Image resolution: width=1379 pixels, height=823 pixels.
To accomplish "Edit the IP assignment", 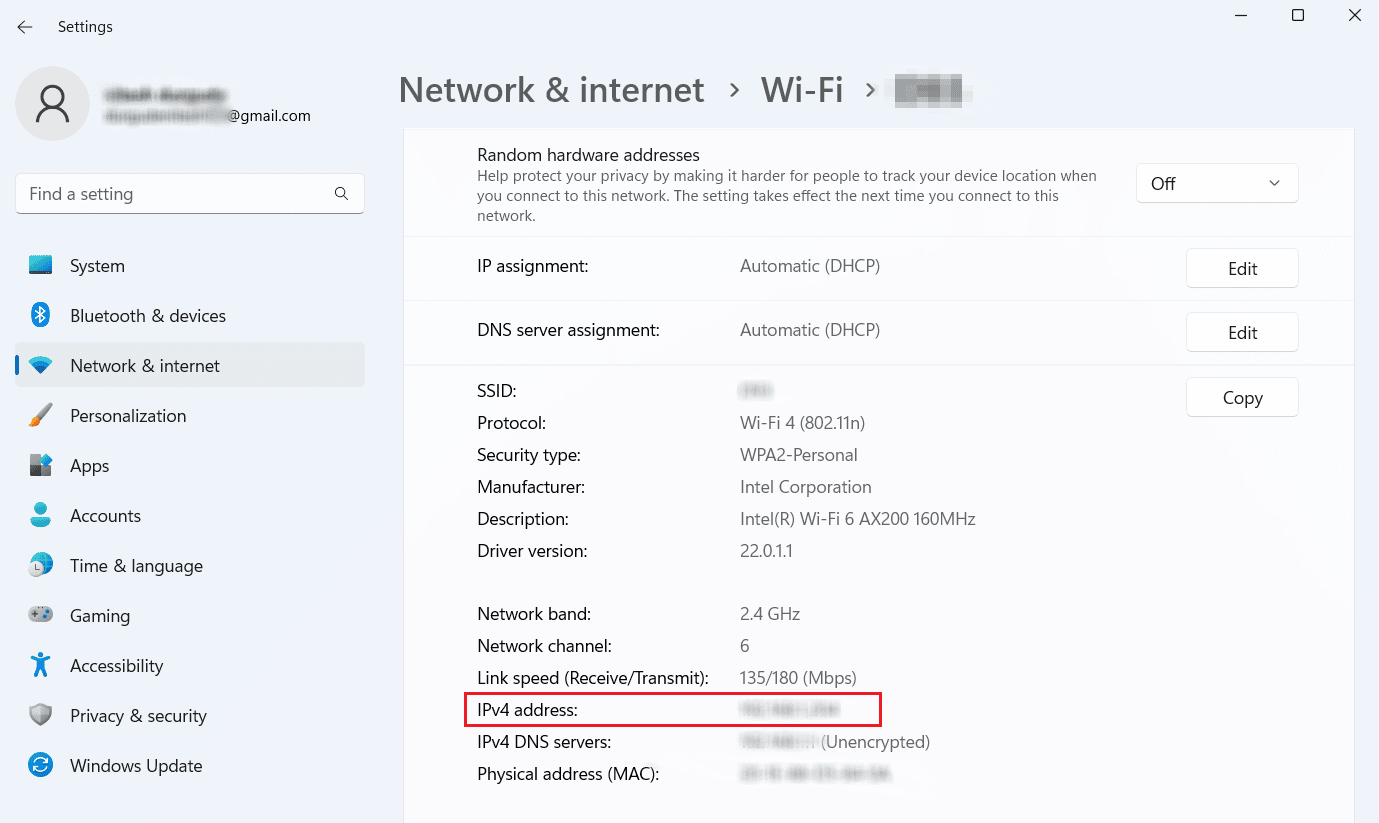I will point(1242,268).
